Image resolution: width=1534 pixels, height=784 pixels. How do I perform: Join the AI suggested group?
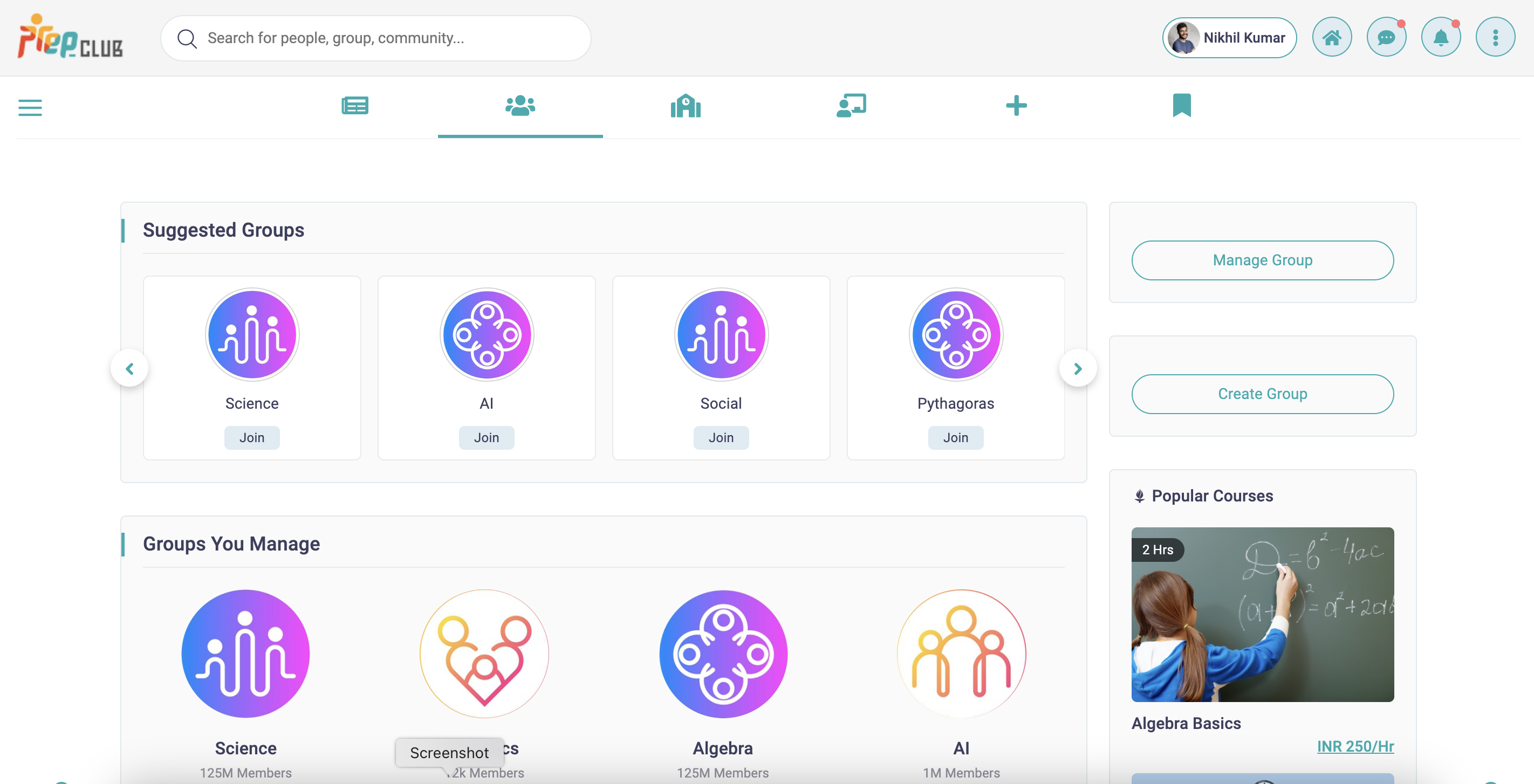[x=487, y=437]
